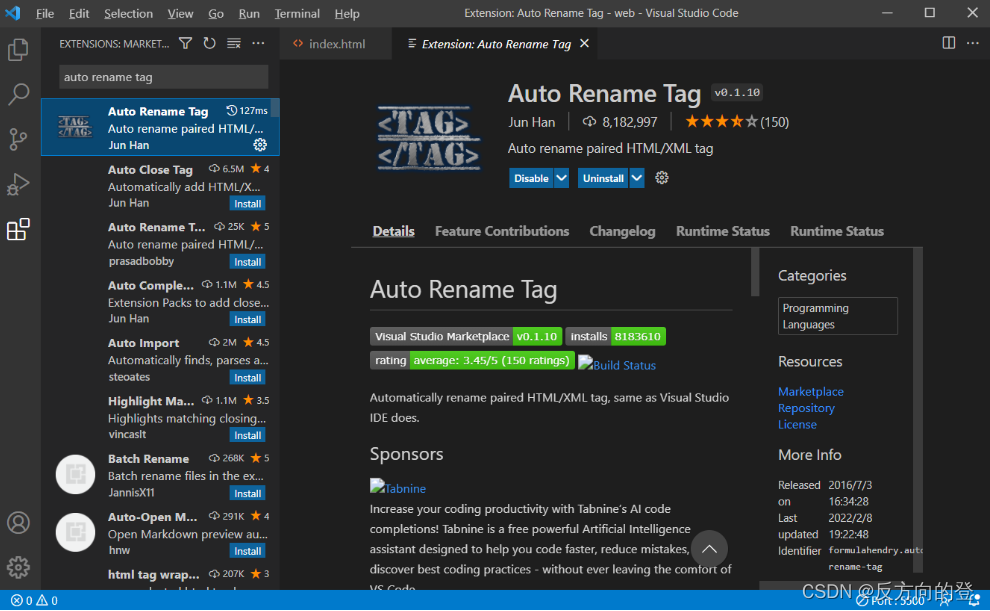
Task: Open the License resource link
Action: 797,424
